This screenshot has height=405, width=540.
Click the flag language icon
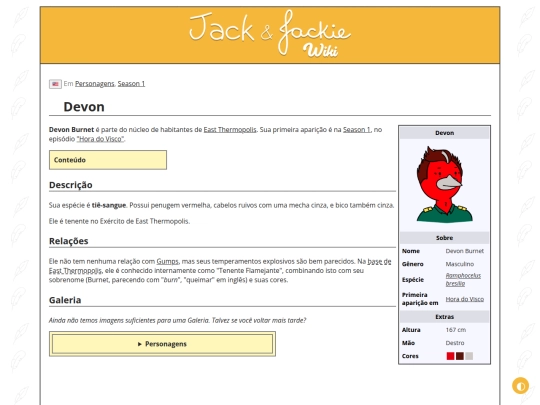pyautogui.click(x=55, y=84)
